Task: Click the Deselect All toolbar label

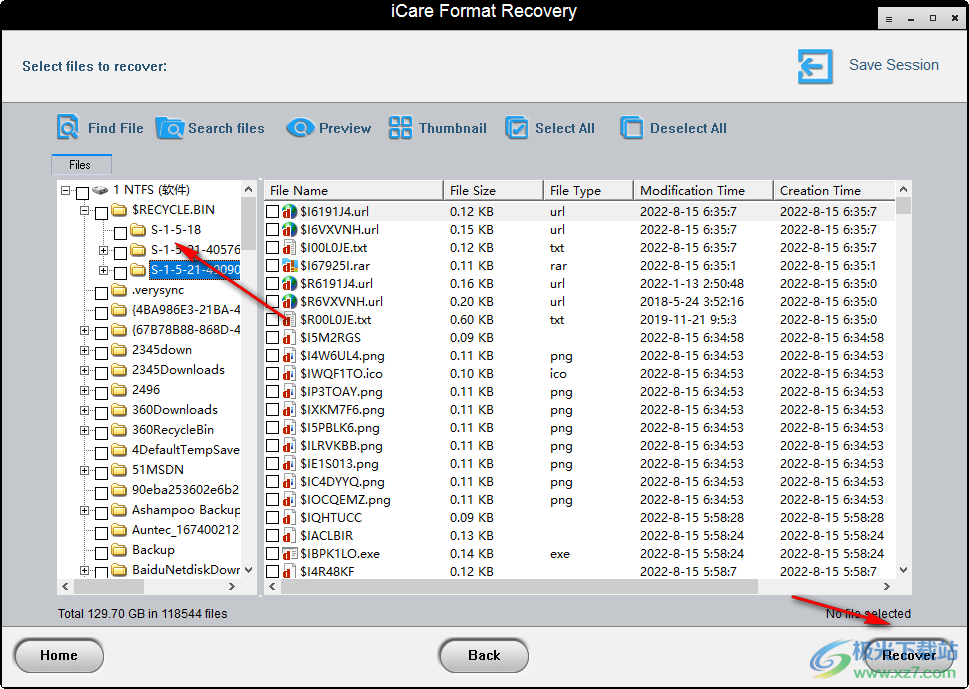Action: pos(688,128)
